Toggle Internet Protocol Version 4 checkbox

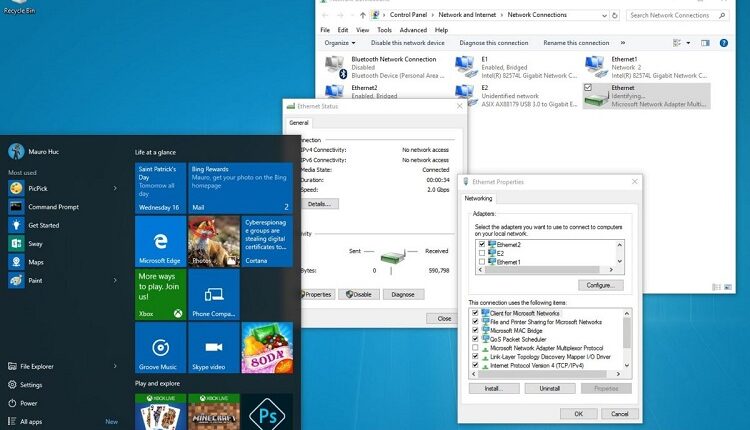pyautogui.click(x=475, y=365)
